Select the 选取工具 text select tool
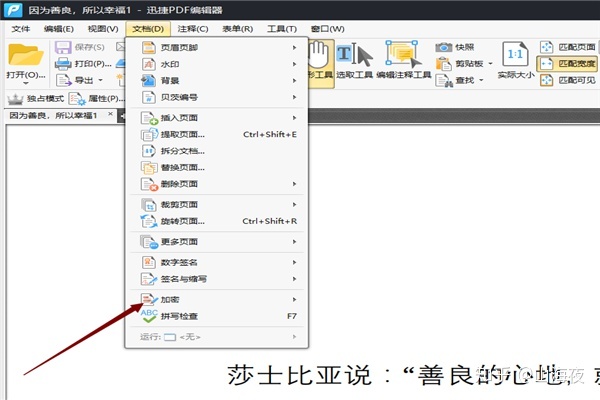This screenshot has width=600, height=400. click(x=354, y=62)
